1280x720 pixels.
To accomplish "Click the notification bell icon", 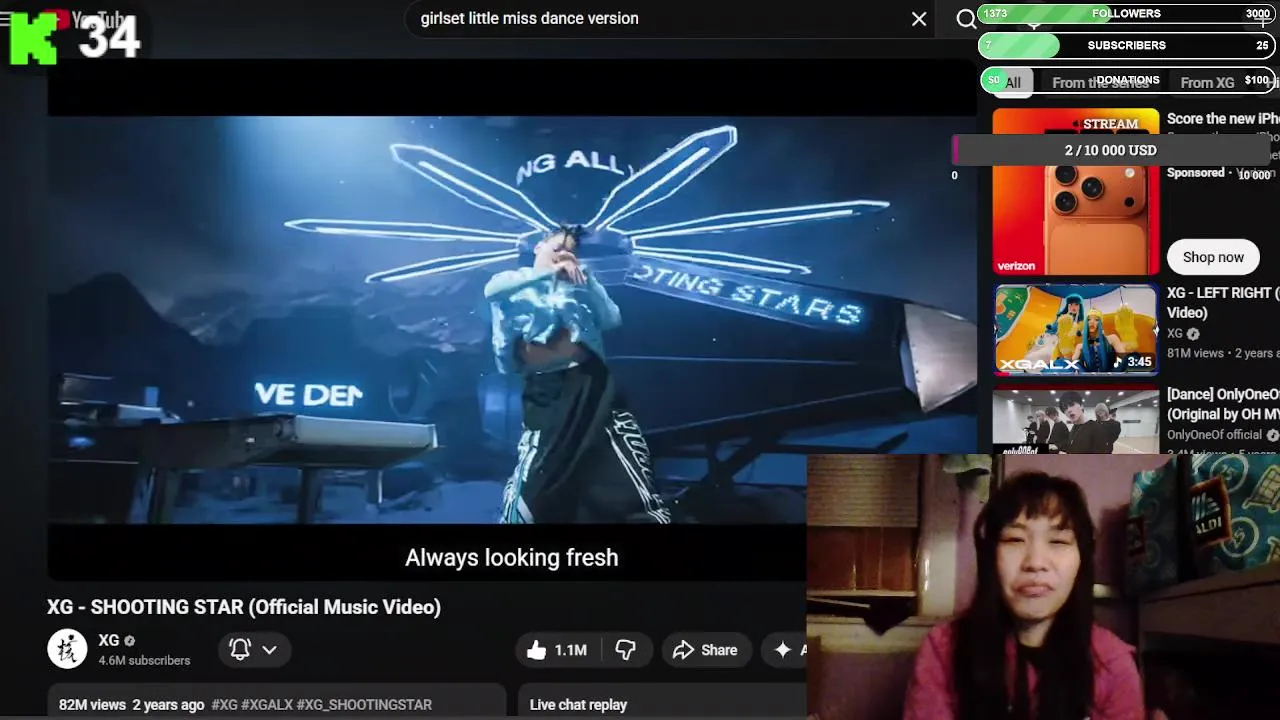I will click(240, 649).
